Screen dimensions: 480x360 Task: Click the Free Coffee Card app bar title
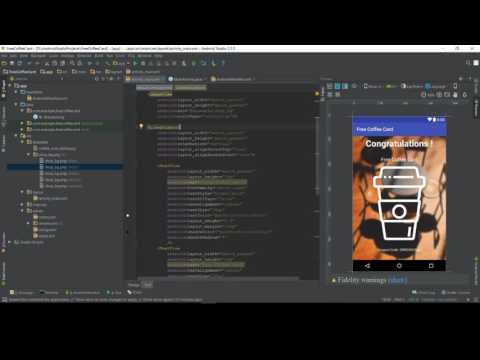pyautogui.click(x=375, y=129)
